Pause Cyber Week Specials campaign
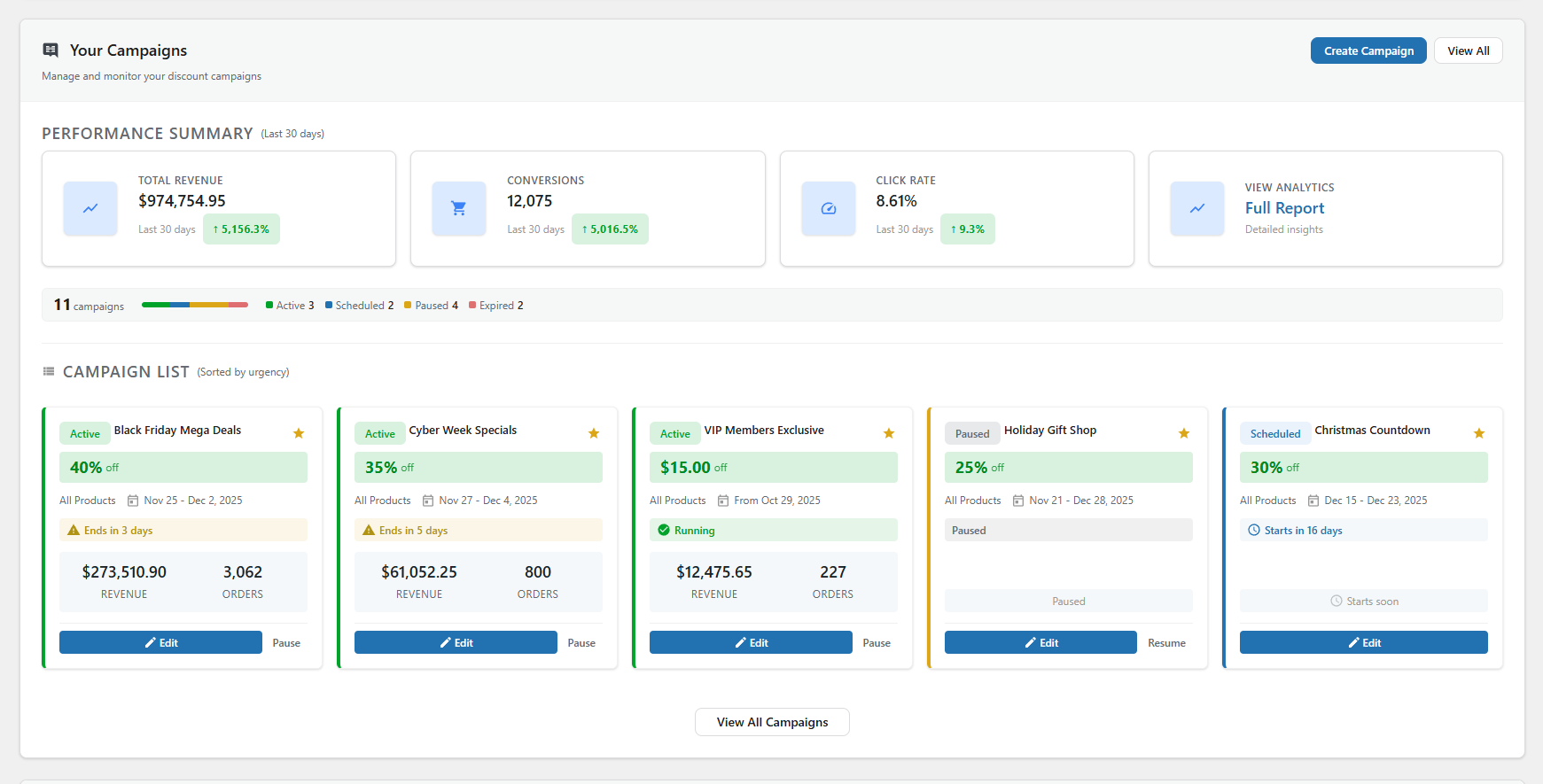This screenshot has width=1543, height=784. 581,642
